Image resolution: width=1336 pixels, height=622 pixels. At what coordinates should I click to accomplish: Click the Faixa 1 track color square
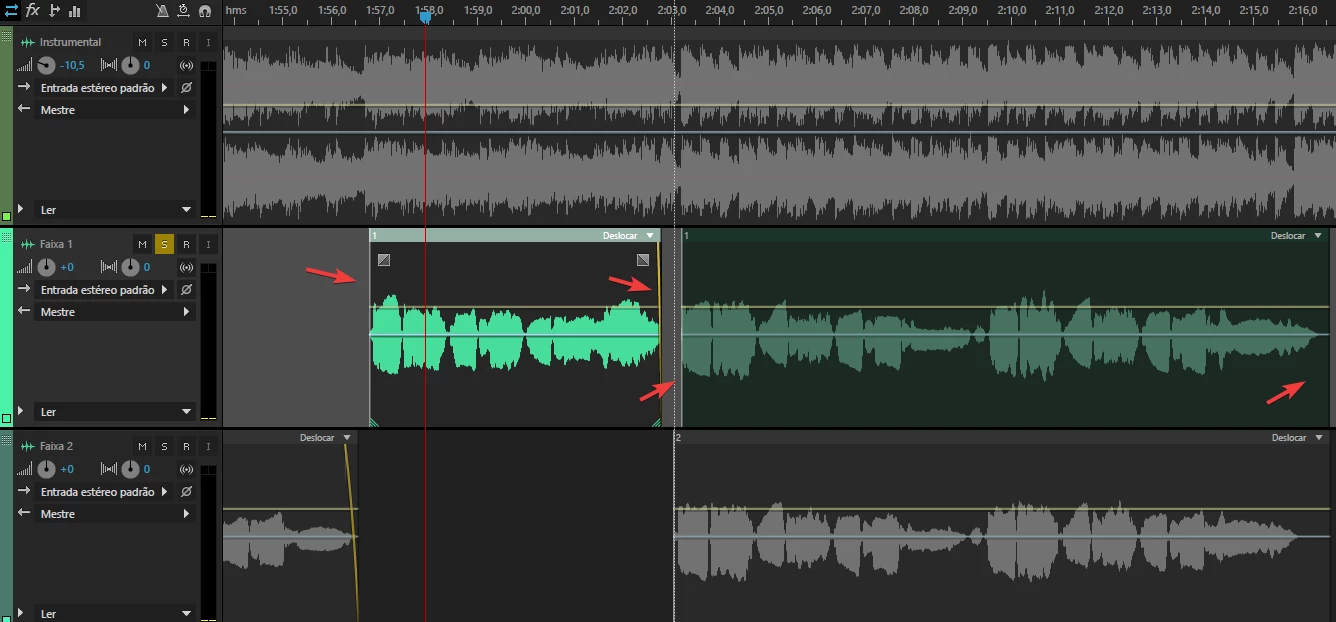(x=6, y=418)
